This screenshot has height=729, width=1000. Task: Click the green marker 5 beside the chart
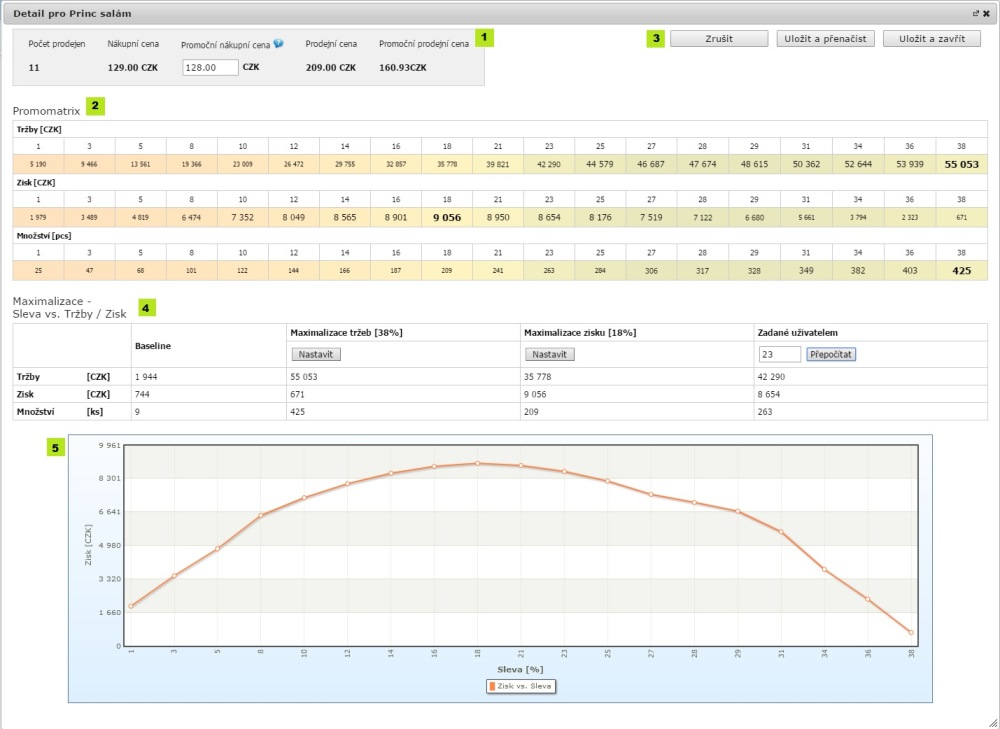coord(56,447)
